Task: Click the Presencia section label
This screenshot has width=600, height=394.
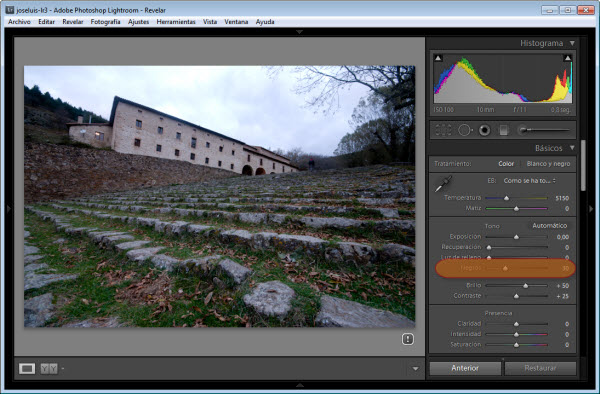Action: [x=498, y=313]
